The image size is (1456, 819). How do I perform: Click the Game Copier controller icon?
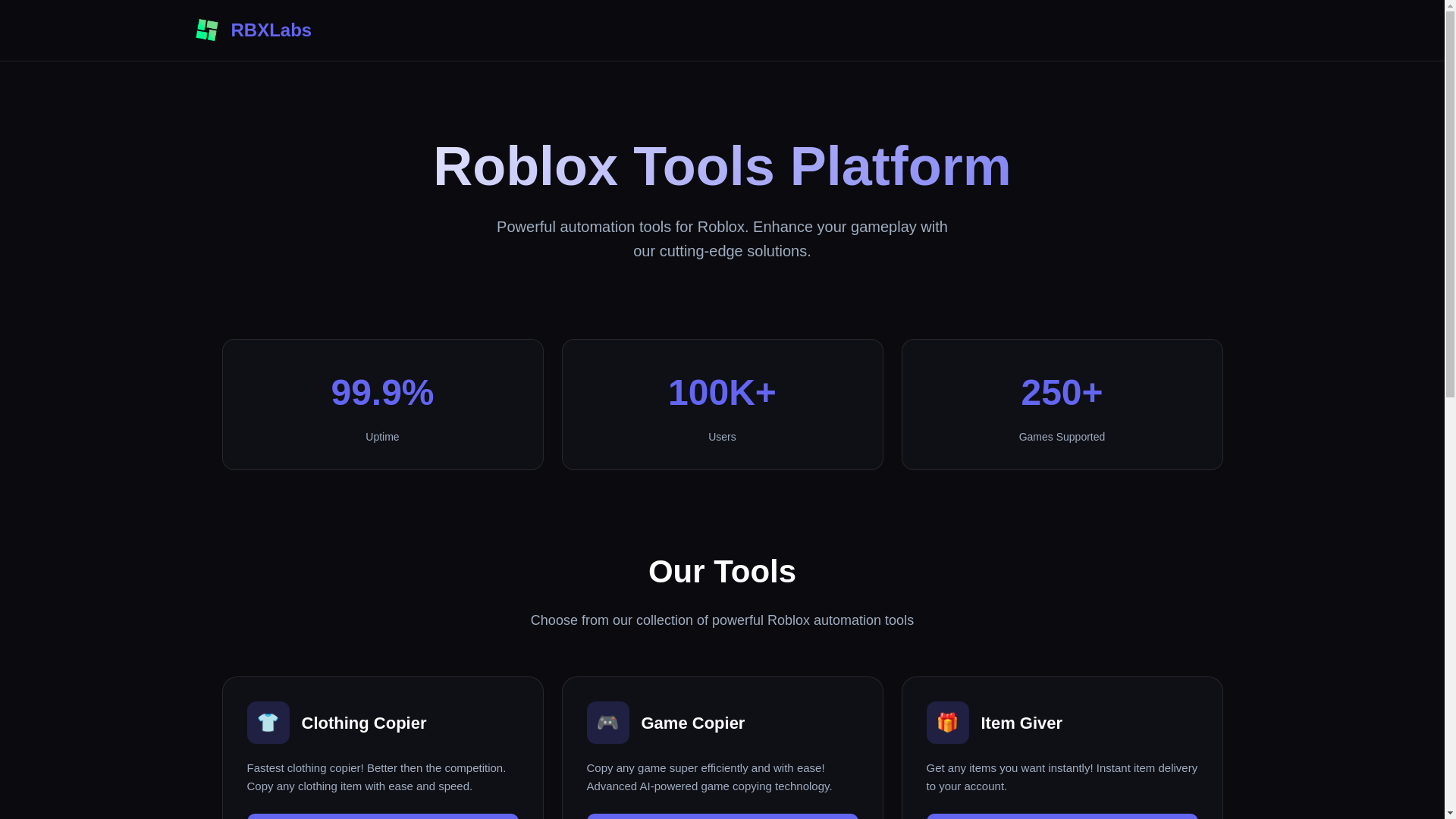click(x=607, y=723)
